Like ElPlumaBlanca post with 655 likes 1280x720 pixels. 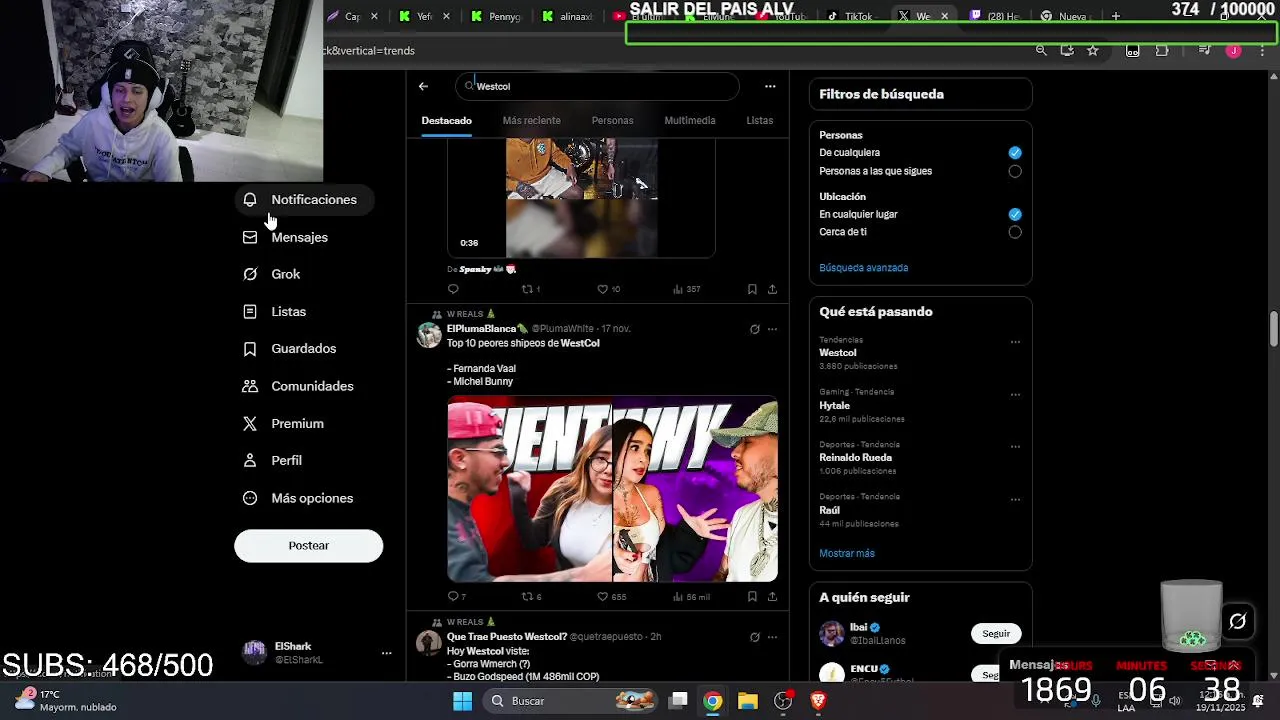point(611,597)
